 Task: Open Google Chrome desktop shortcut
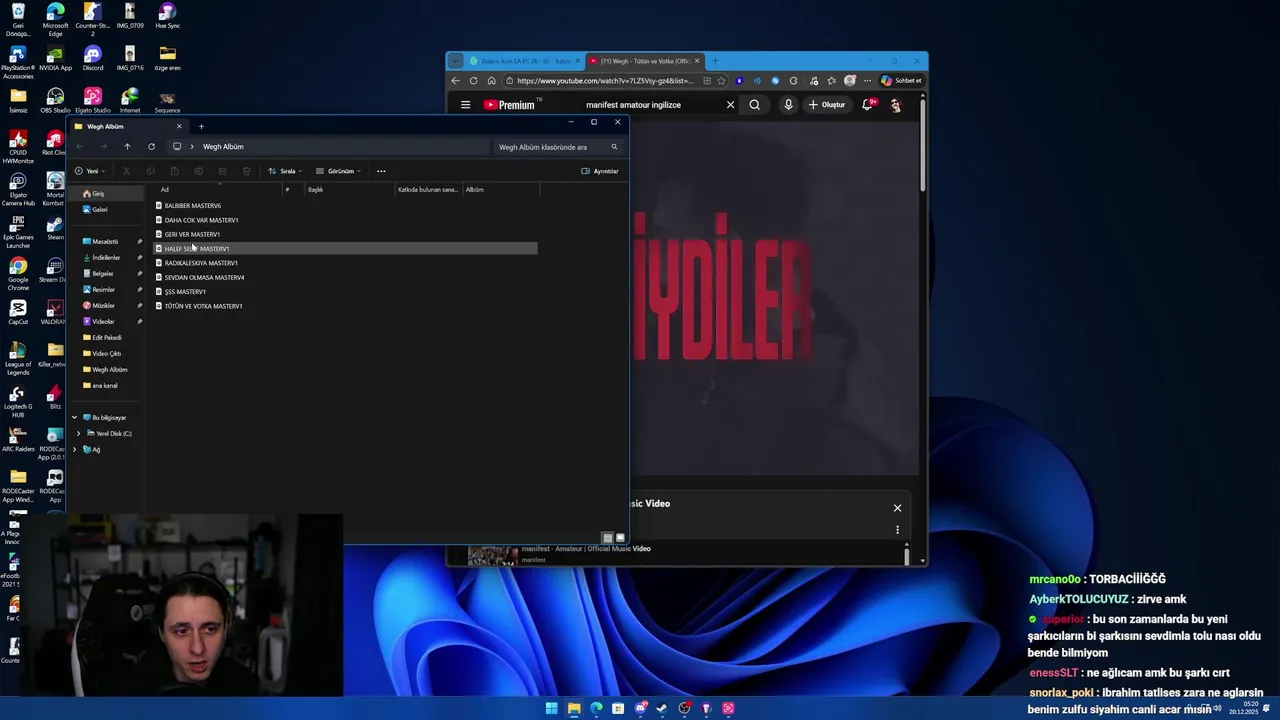tap(18, 273)
